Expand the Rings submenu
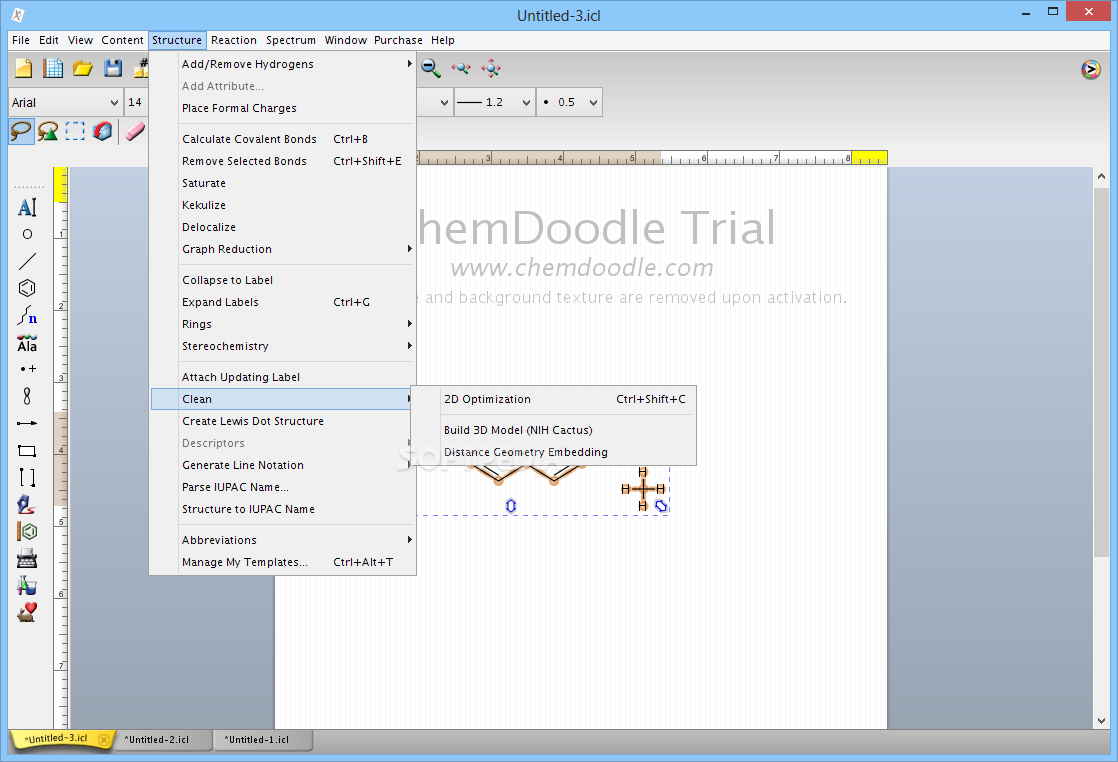1118x762 pixels. coord(283,324)
